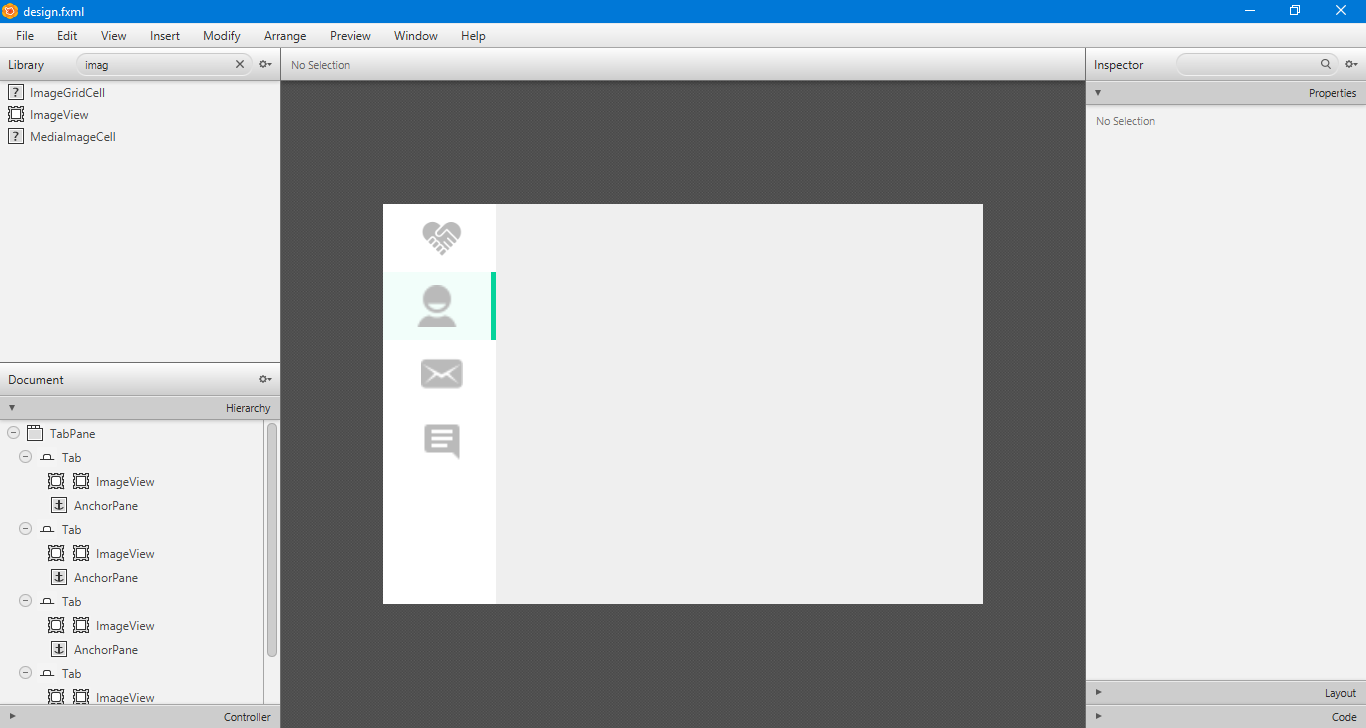
Task: Select the envelope tab icon in preview
Action: pyautogui.click(x=440, y=373)
